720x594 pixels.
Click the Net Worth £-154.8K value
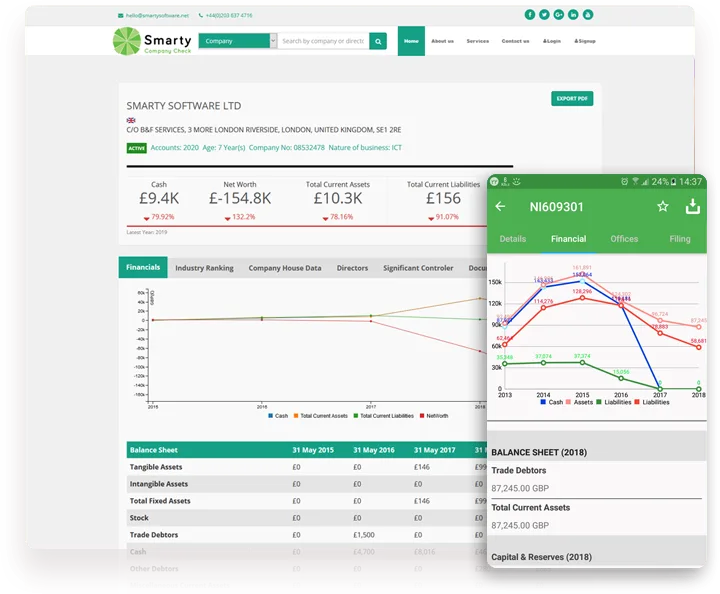[240, 198]
